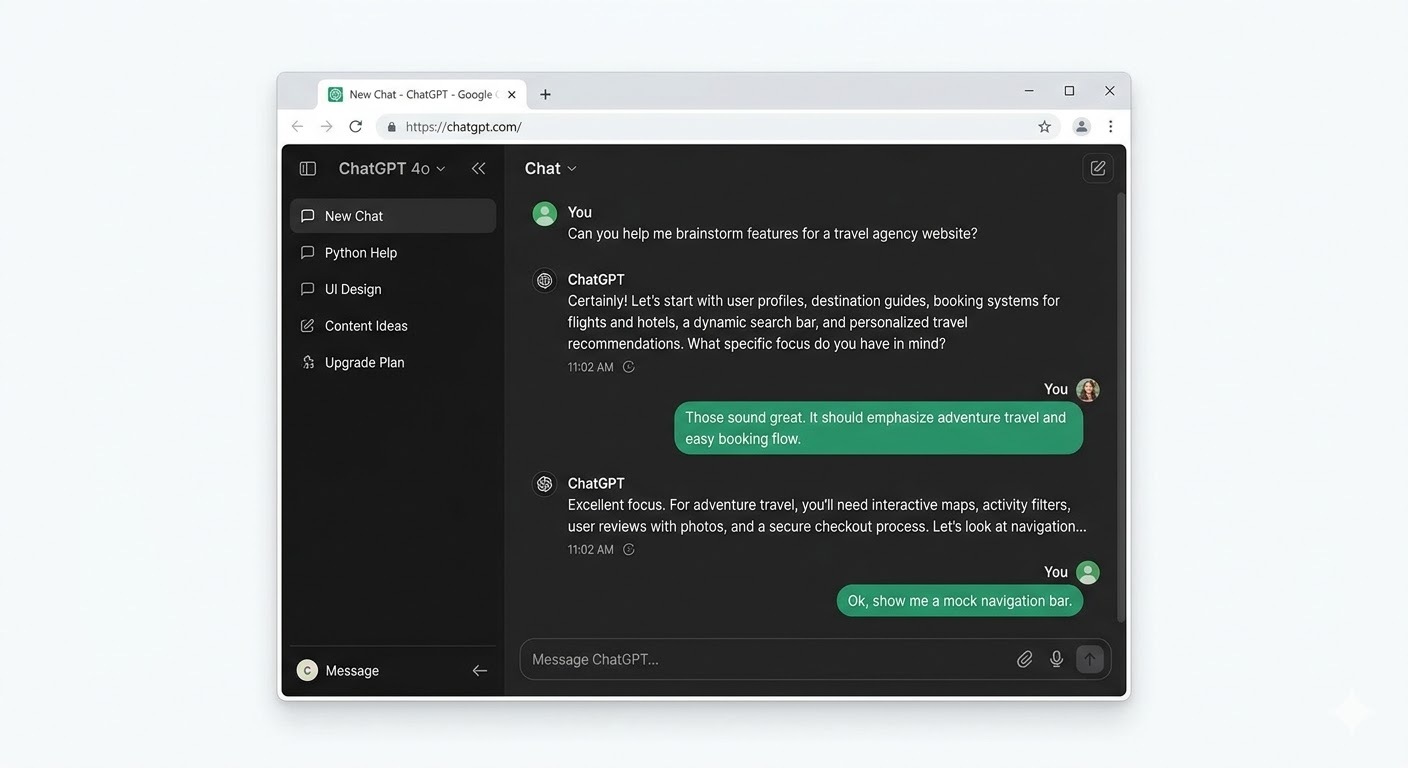This screenshot has width=1408, height=768.
Task: Open Upgrade Plan in sidebar
Action: (x=393, y=362)
